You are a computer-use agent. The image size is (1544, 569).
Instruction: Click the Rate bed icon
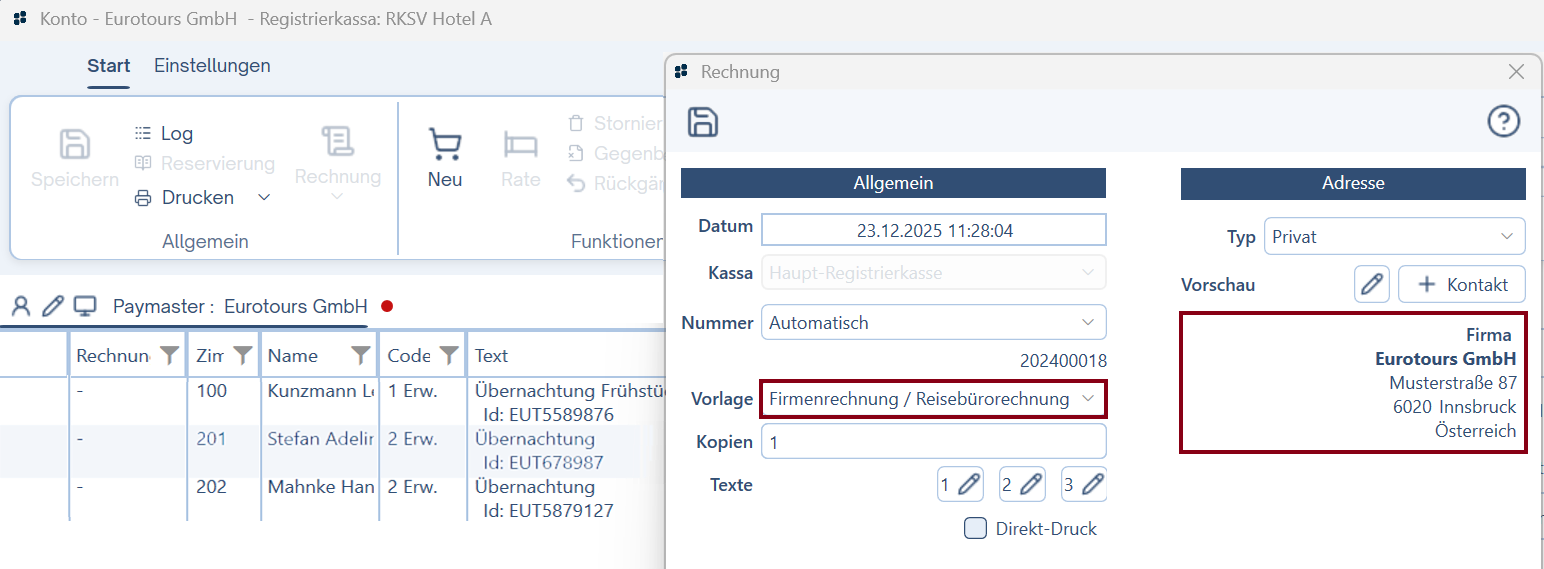click(520, 146)
